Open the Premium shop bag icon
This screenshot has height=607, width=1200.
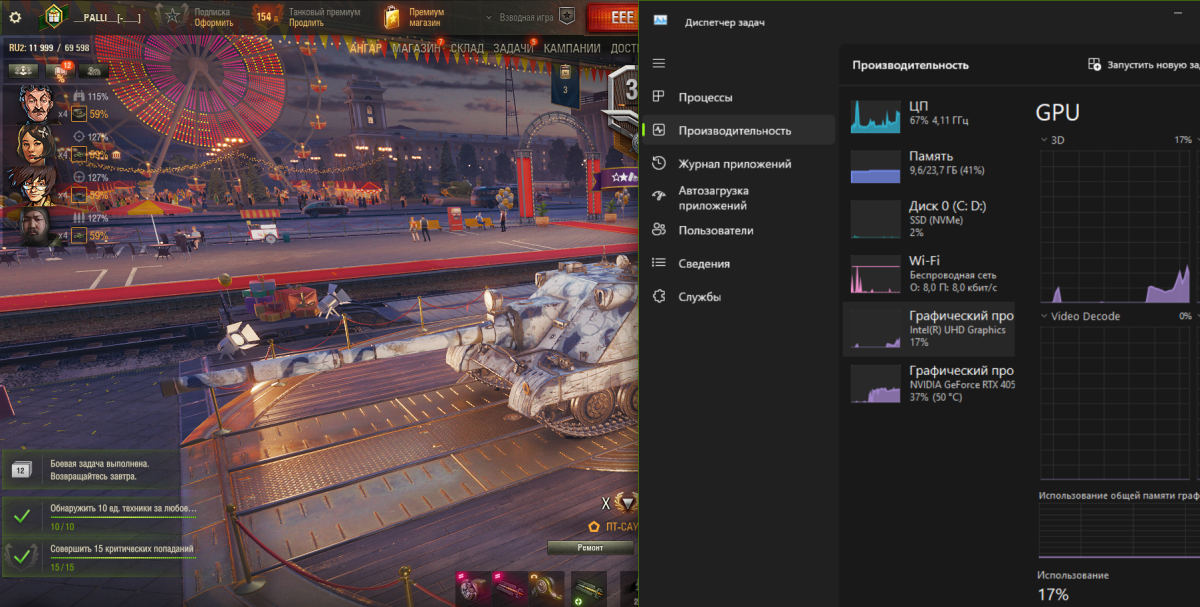click(392, 17)
